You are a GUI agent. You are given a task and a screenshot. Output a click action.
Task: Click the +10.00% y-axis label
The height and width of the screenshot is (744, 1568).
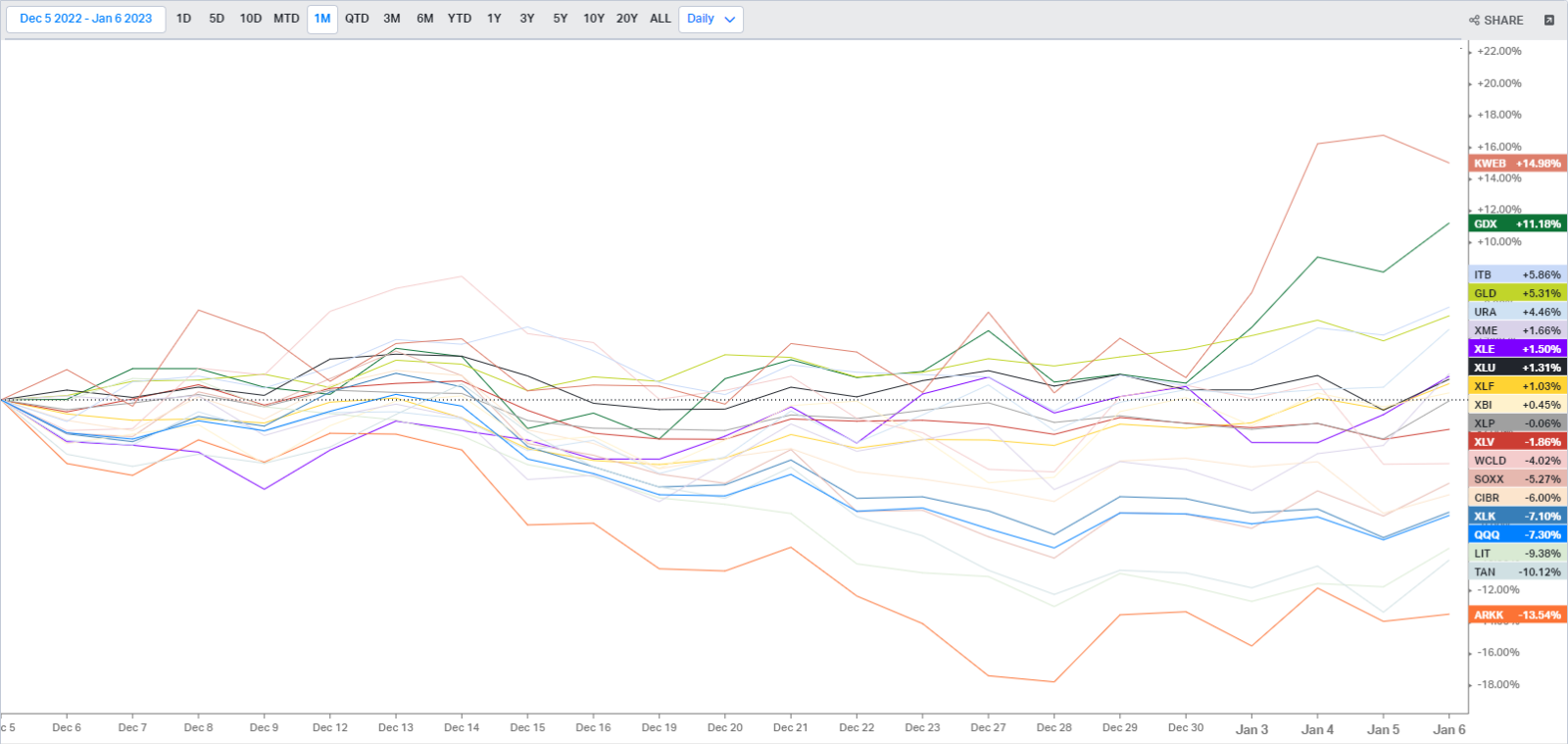1499,241
